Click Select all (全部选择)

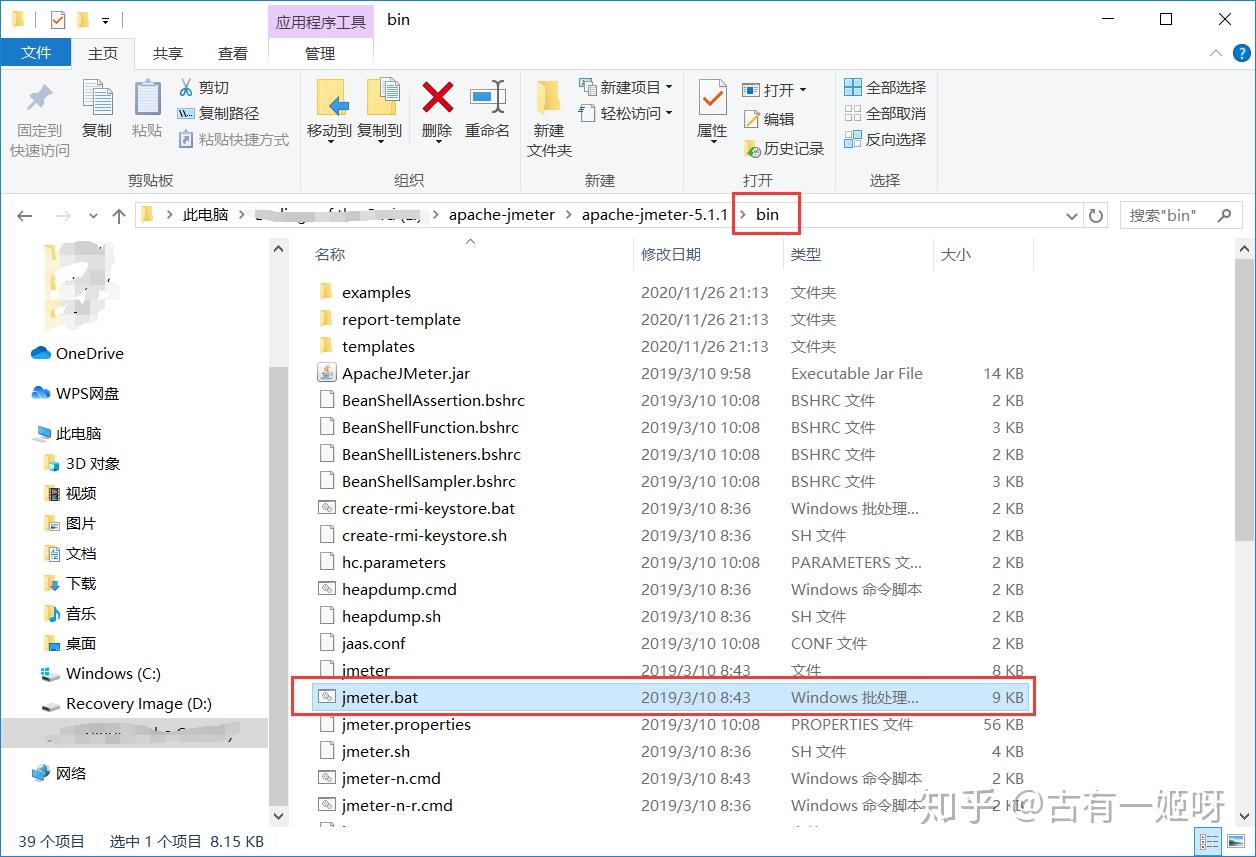pyautogui.click(x=885, y=87)
